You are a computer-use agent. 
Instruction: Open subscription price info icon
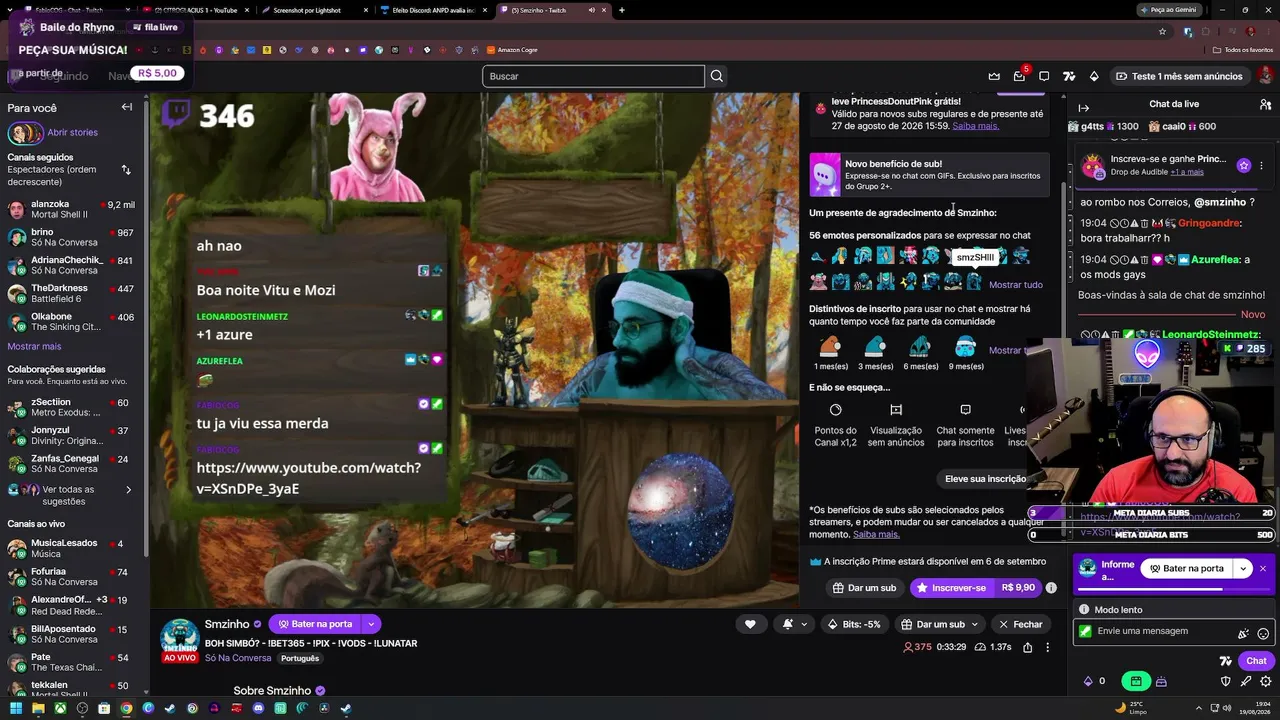1051,588
